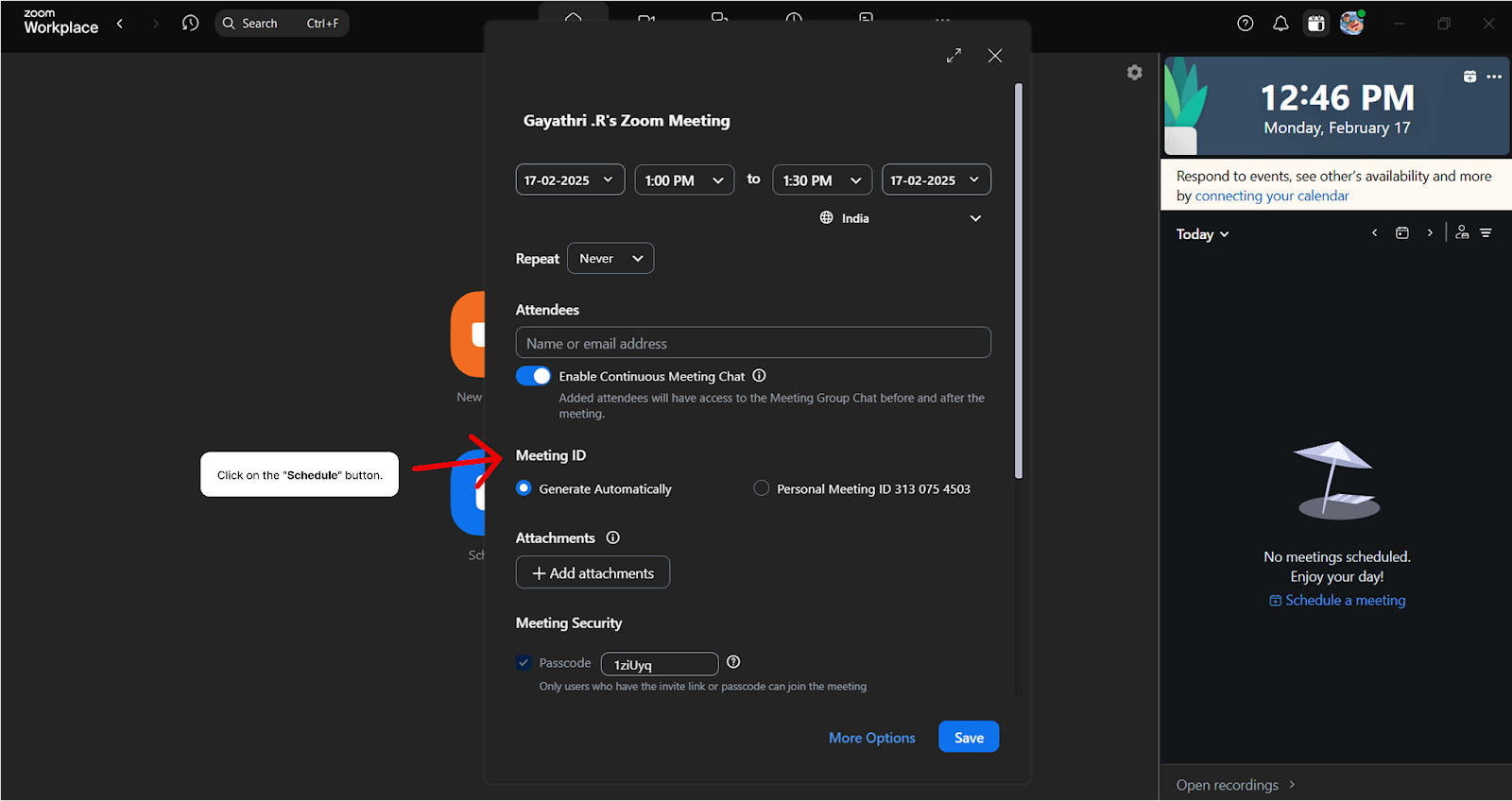Follow the connecting your calendar link

click(1272, 196)
